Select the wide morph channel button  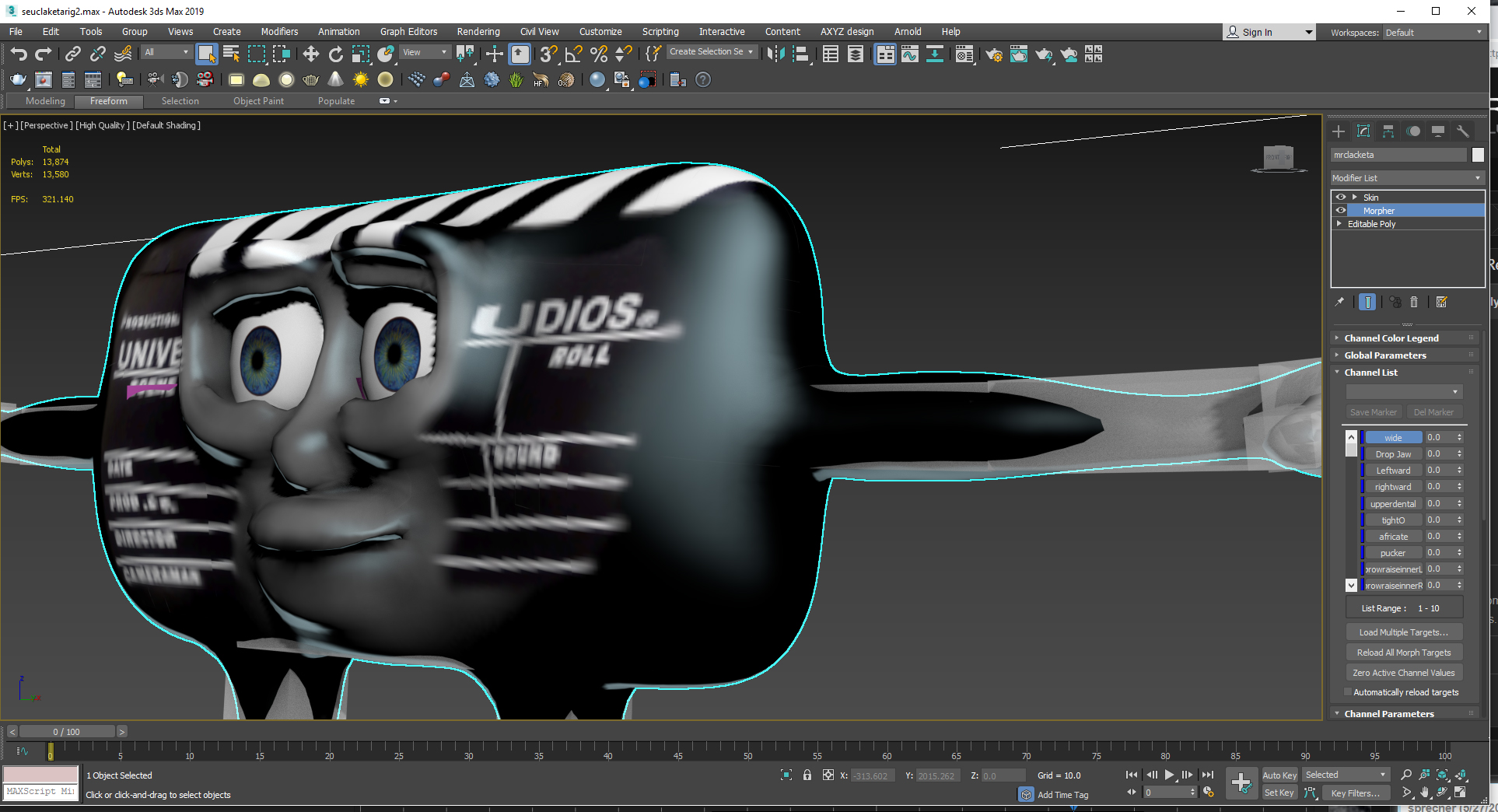[x=1393, y=438]
